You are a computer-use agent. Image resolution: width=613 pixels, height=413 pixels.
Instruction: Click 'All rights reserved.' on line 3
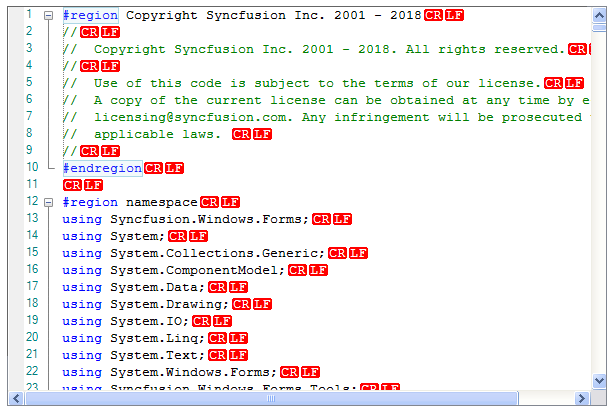point(485,50)
